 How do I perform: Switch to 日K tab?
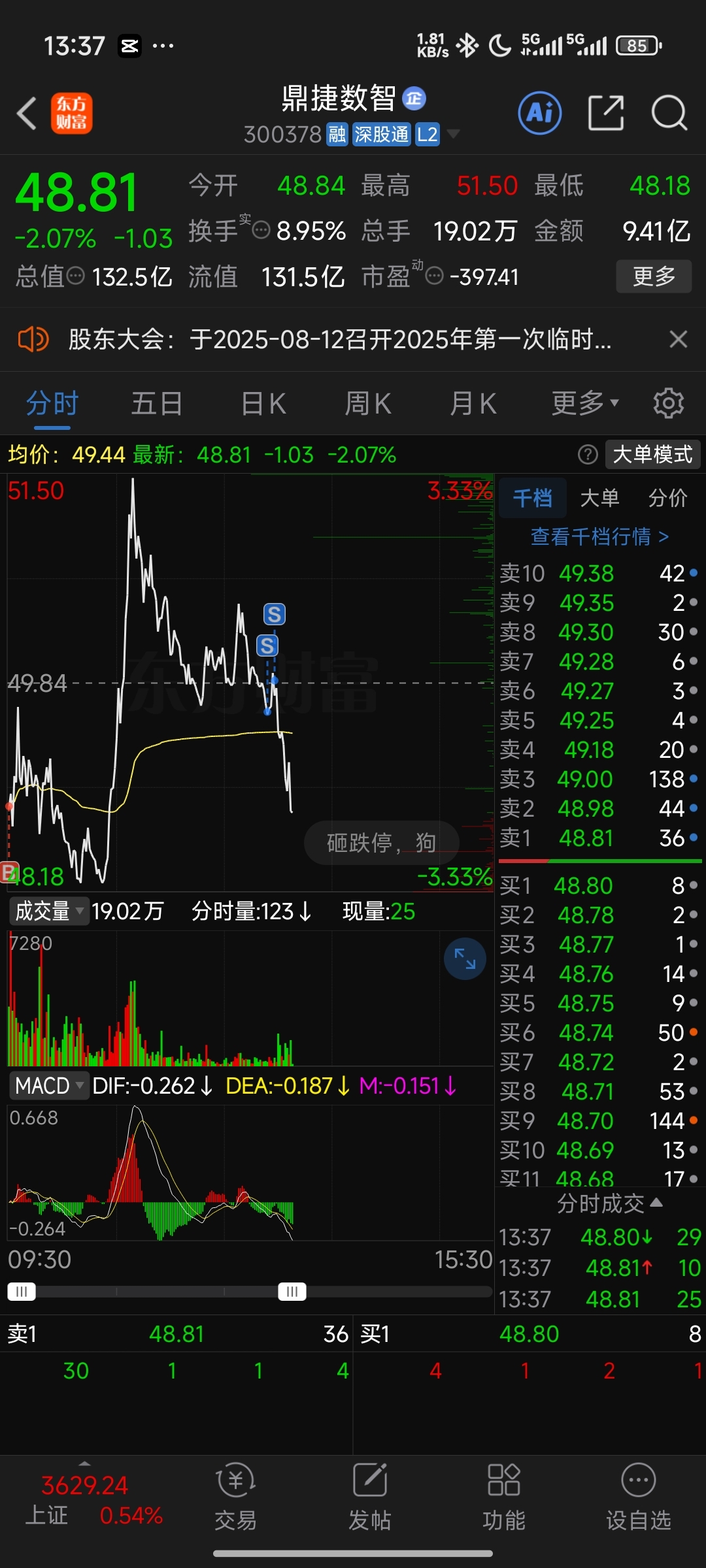[263, 404]
